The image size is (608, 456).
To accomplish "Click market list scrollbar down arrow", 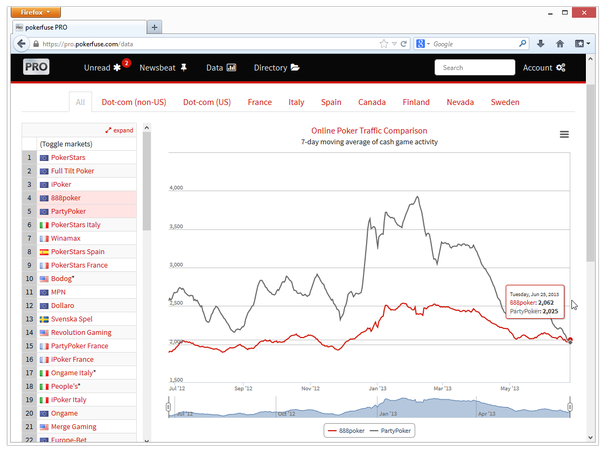I will [147, 440].
